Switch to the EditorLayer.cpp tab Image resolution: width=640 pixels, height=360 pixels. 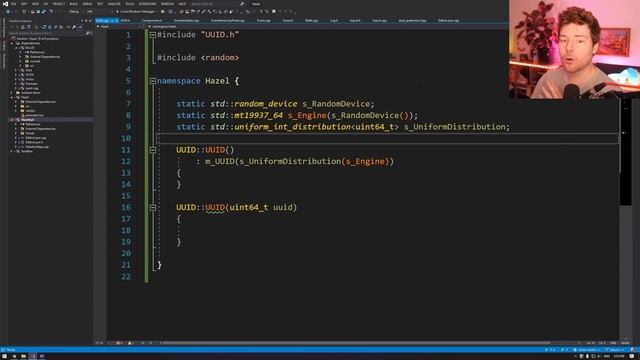(x=449, y=20)
